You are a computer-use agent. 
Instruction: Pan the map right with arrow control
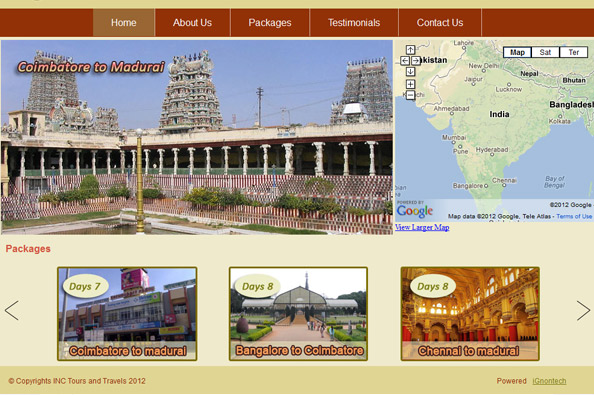tap(416, 61)
